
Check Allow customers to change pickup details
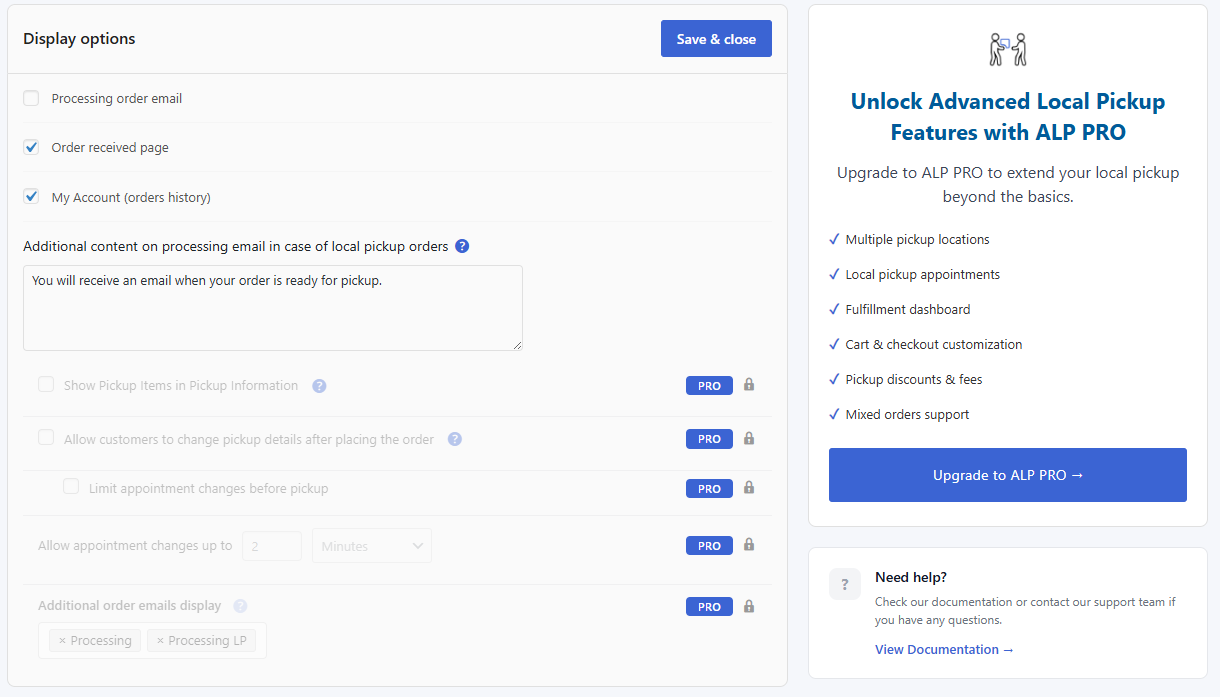(46, 437)
